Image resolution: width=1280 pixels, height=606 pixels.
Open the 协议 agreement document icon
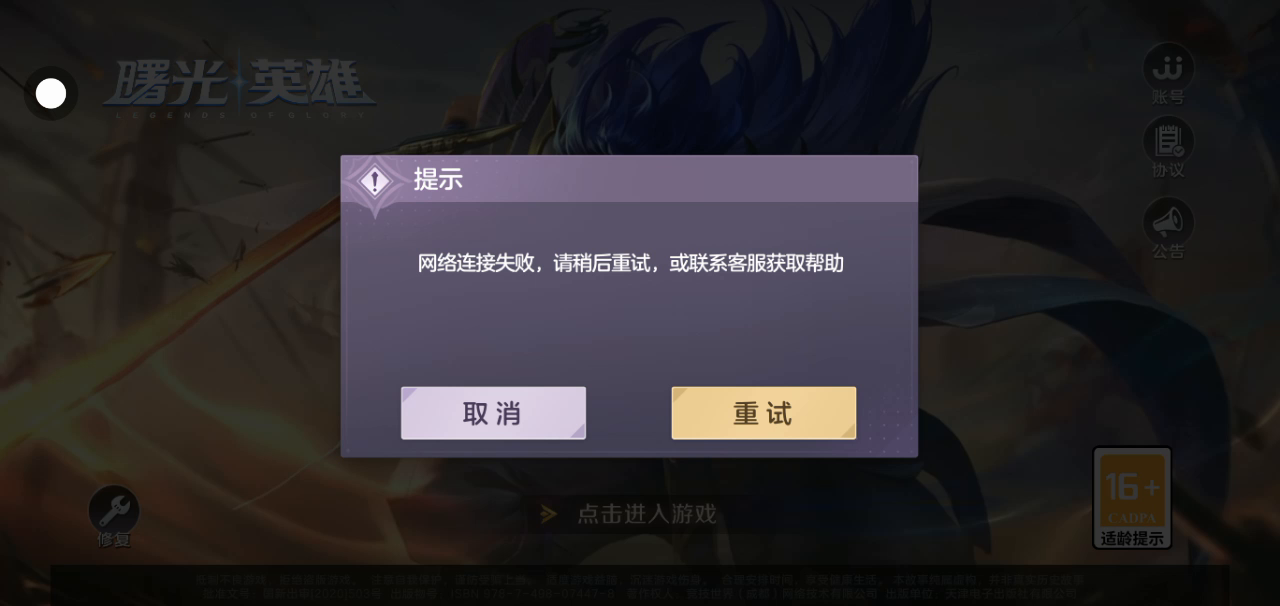(1168, 141)
